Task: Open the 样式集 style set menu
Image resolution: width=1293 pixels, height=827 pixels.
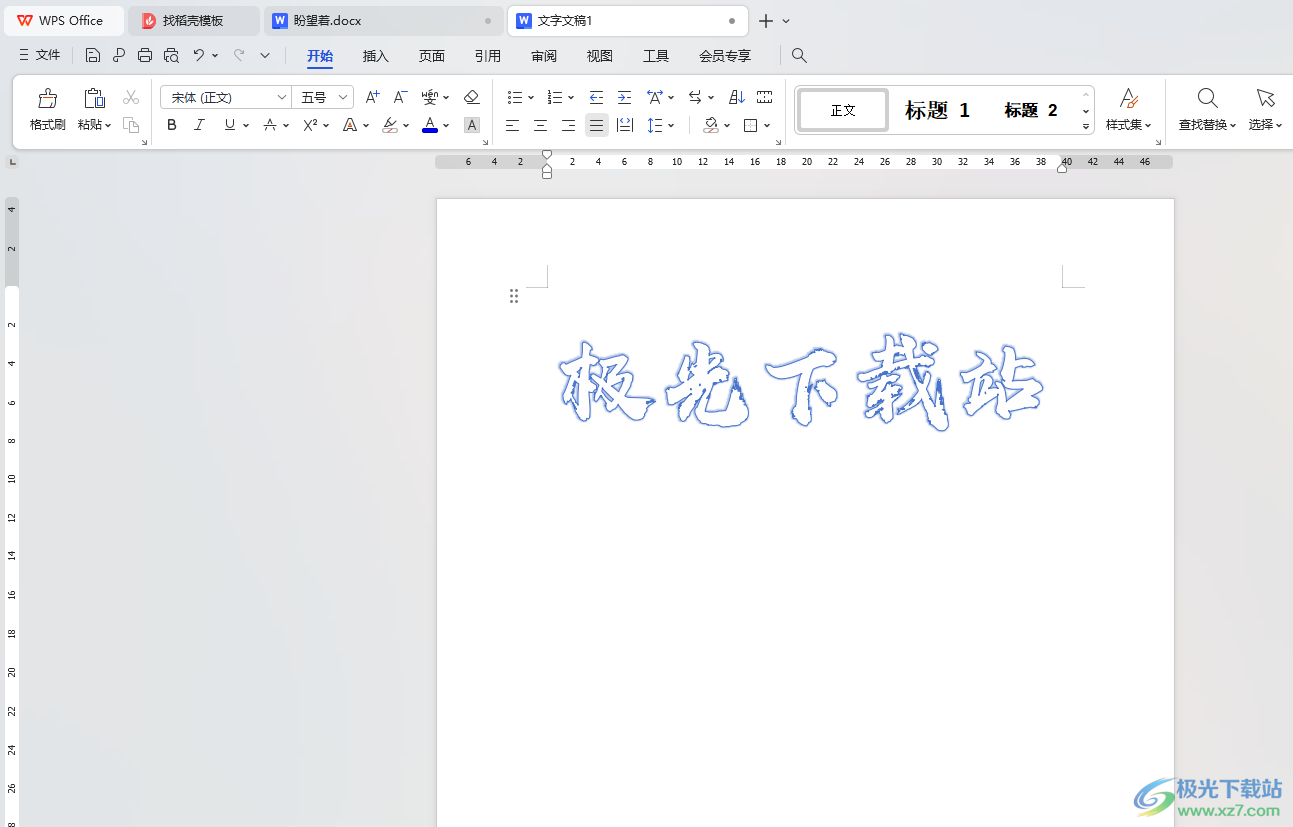Action: click(x=1128, y=110)
